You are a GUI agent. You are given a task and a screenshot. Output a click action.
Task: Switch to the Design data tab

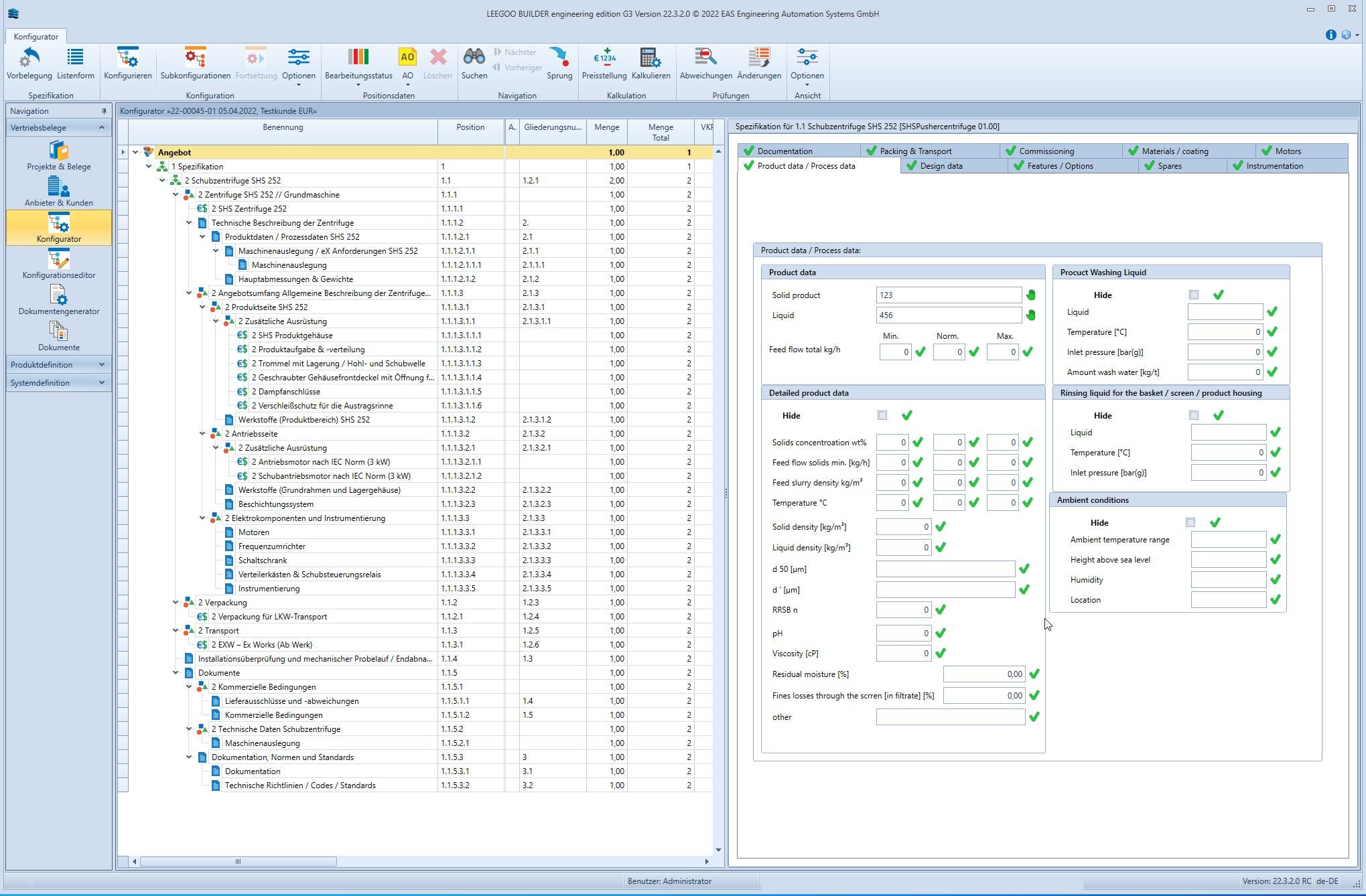[x=941, y=166]
